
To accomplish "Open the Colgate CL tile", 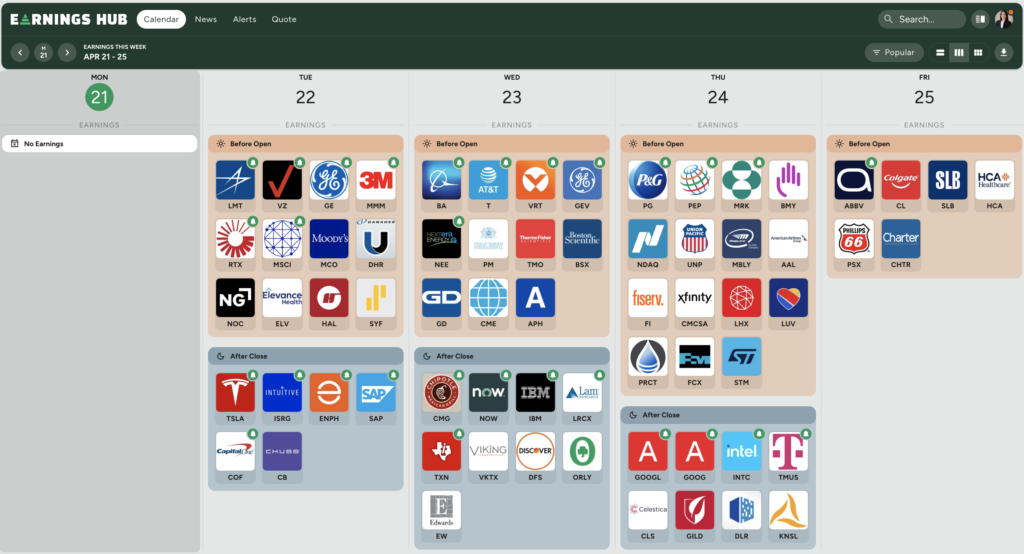I will [x=901, y=186].
